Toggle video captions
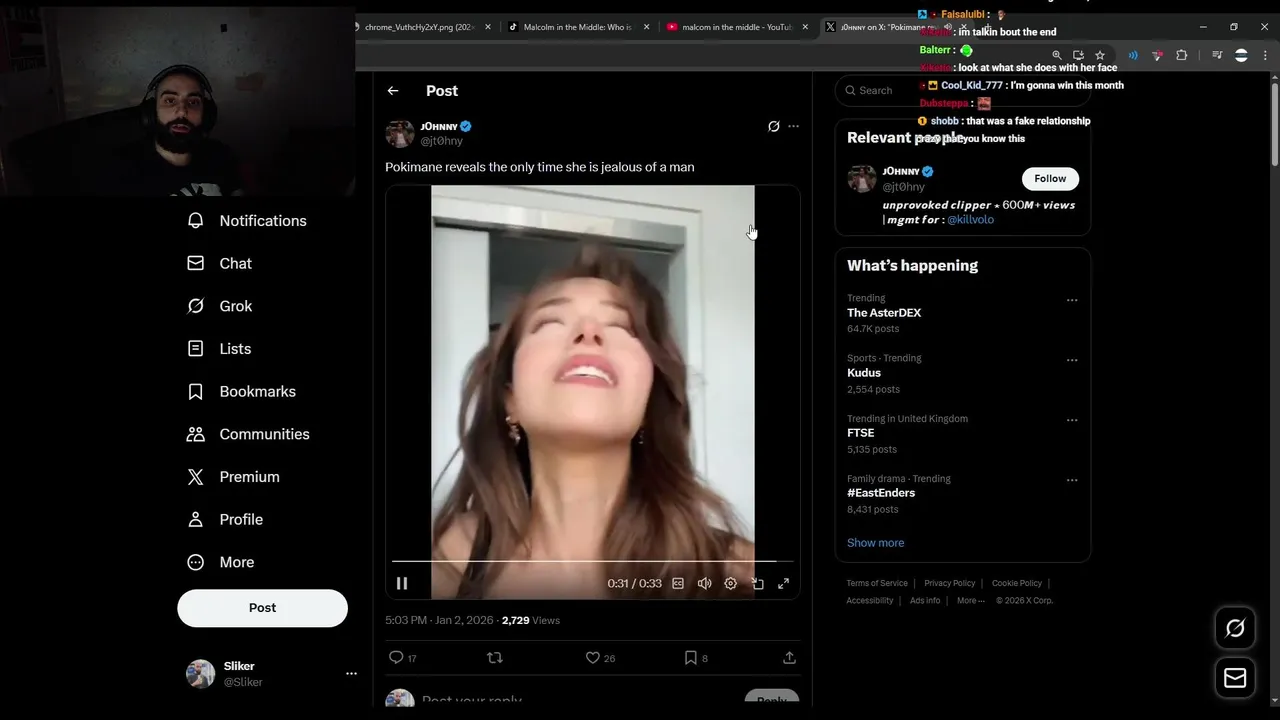Image resolution: width=1280 pixels, height=720 pixels. 678,583
